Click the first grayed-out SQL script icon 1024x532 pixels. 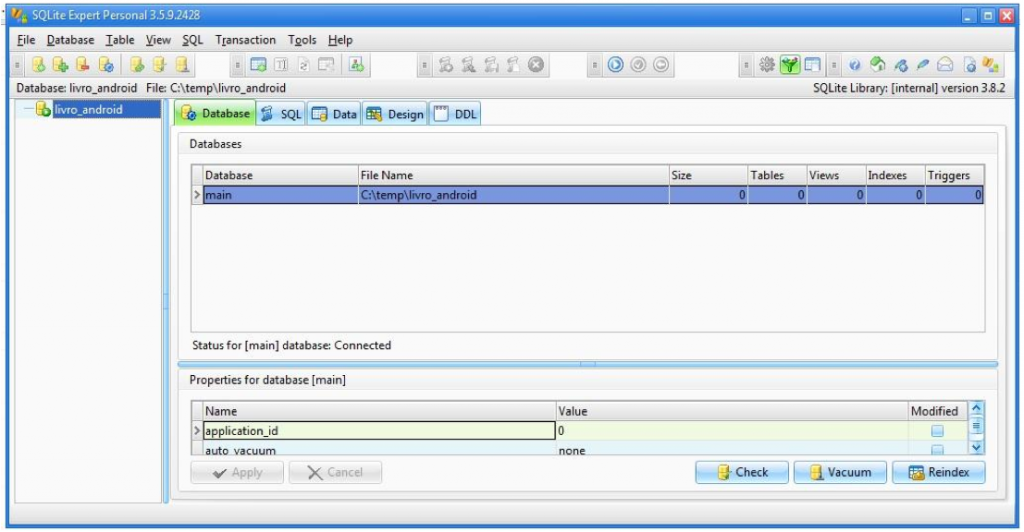(x=446, y=65)
